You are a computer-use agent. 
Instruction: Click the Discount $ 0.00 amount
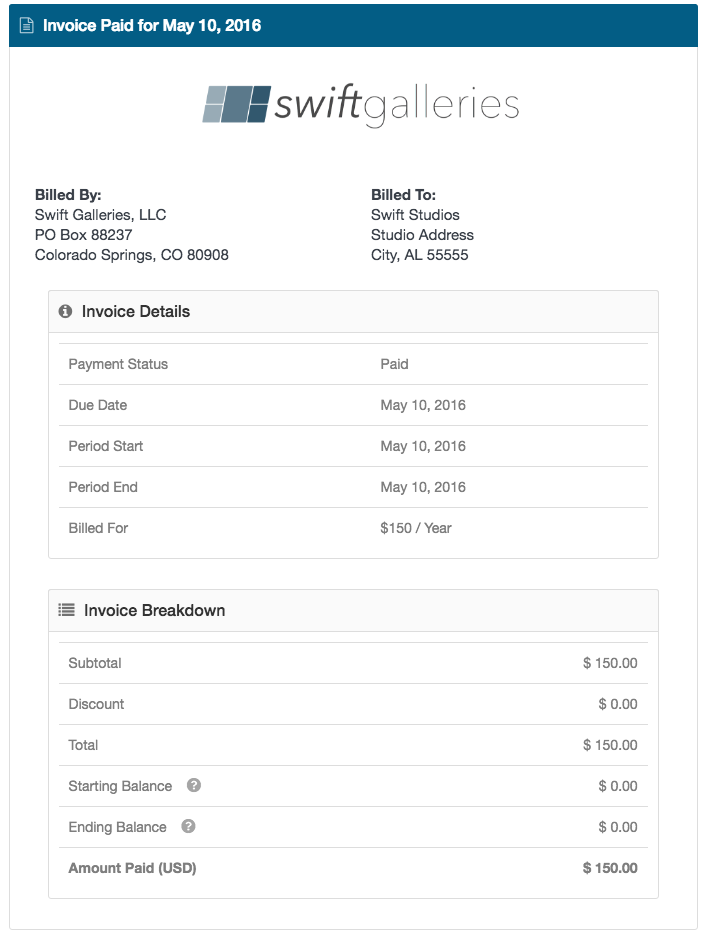pyautogui.click(x=618, y=704)
